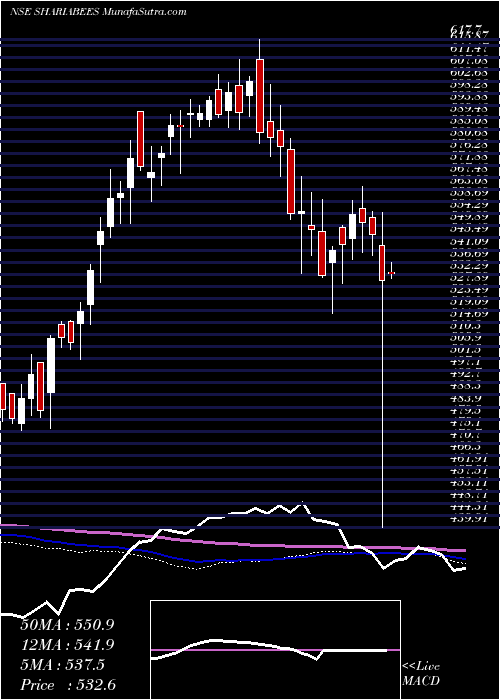Click the 510.3 price axis label

tap(466, 326)
